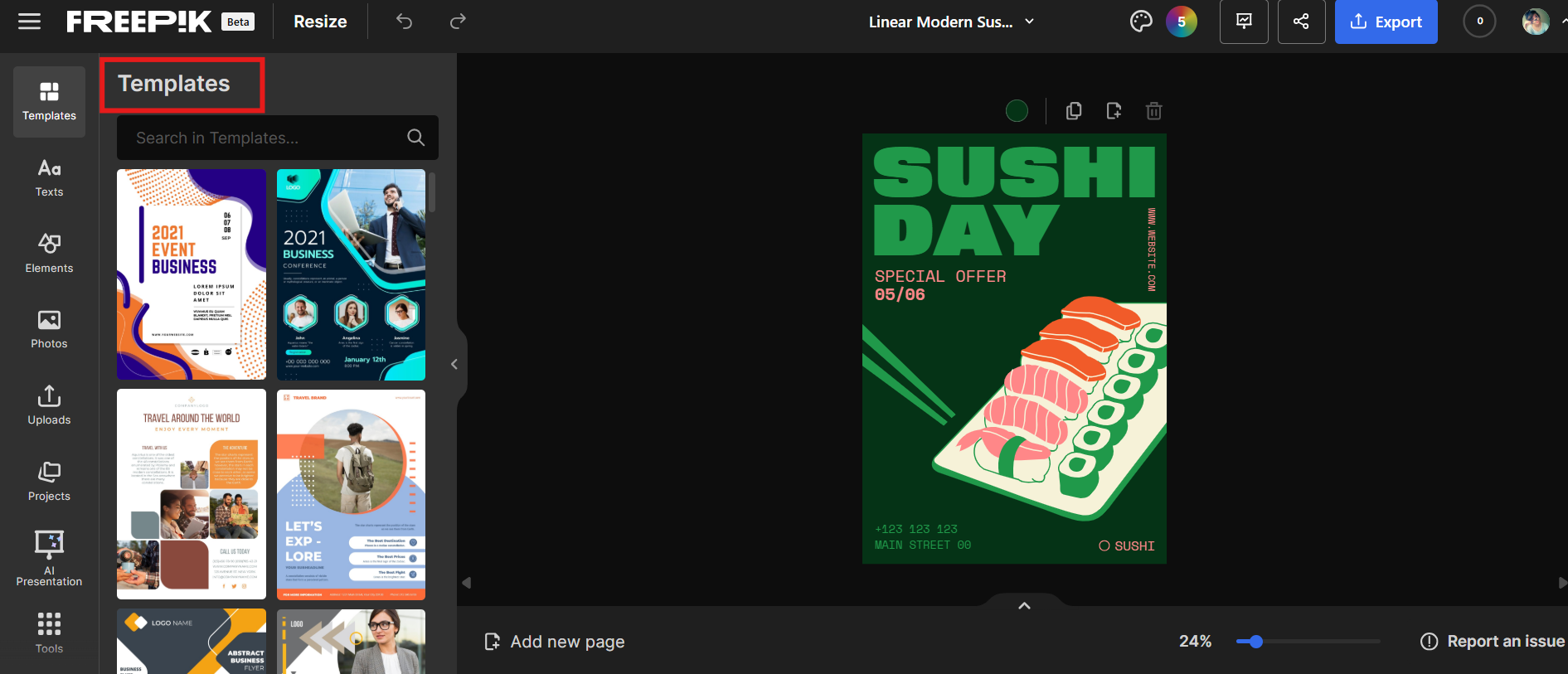Click the Export button
This screenshot has width=1568, height=674.
tap(1386, 22)
